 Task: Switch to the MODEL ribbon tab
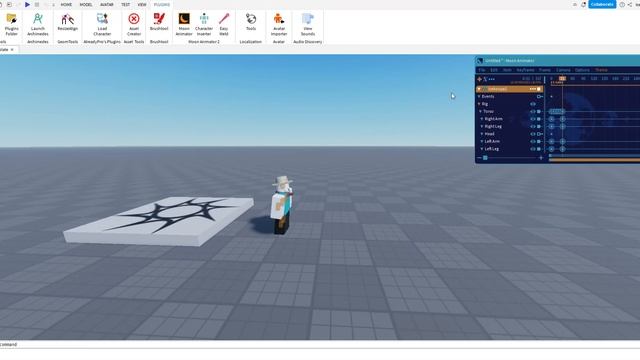86,4
